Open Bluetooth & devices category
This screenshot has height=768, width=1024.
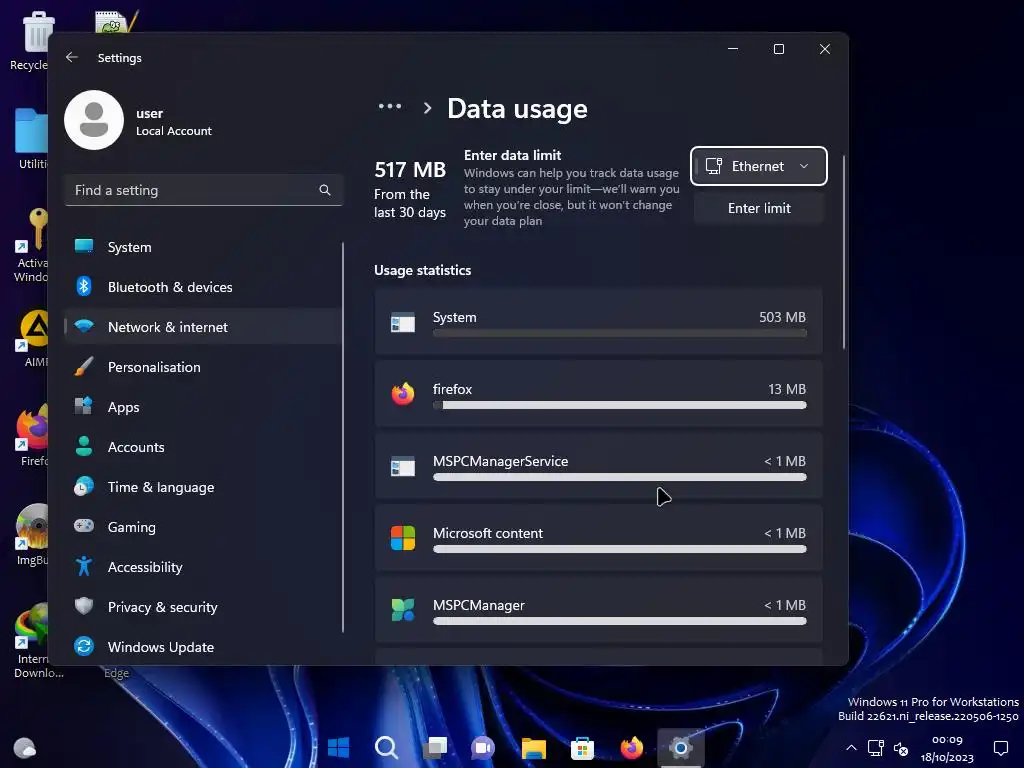(x=203, y=287)
